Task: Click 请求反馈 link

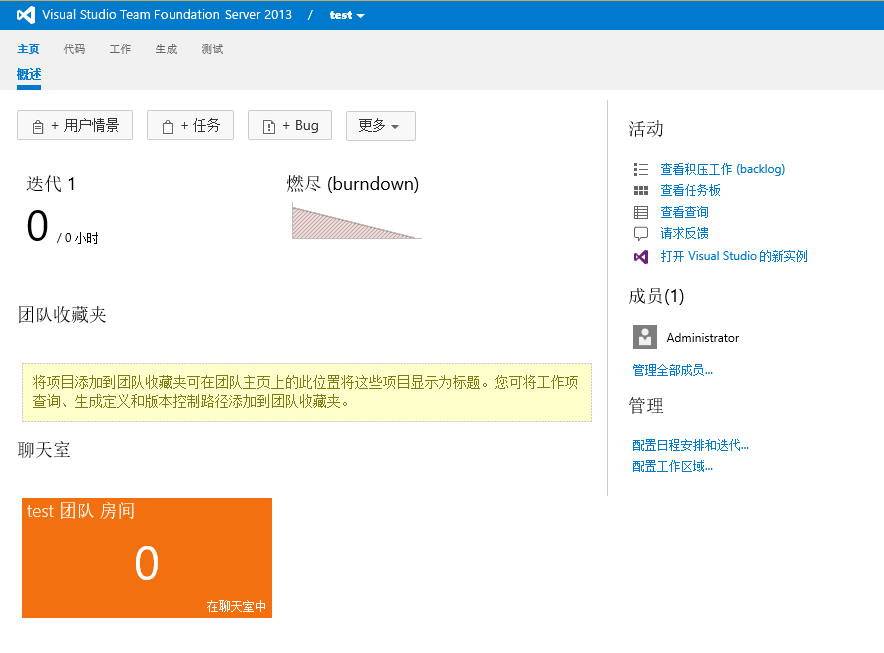Action: 684,233
